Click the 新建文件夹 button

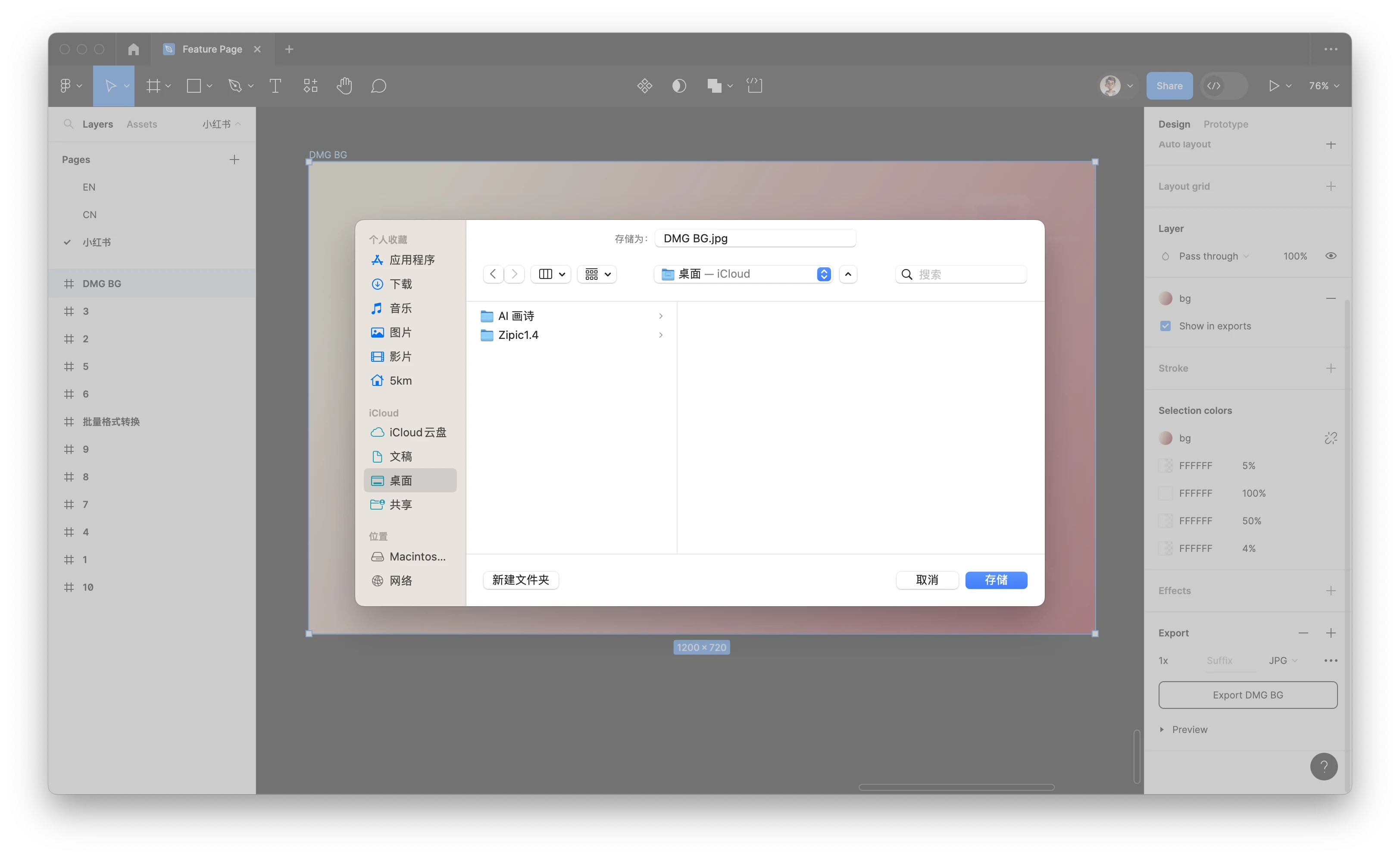click(520, 580)
